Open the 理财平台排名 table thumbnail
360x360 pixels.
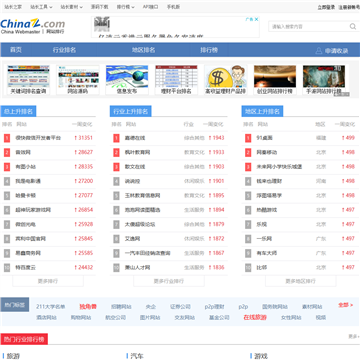tap(176, 80)
